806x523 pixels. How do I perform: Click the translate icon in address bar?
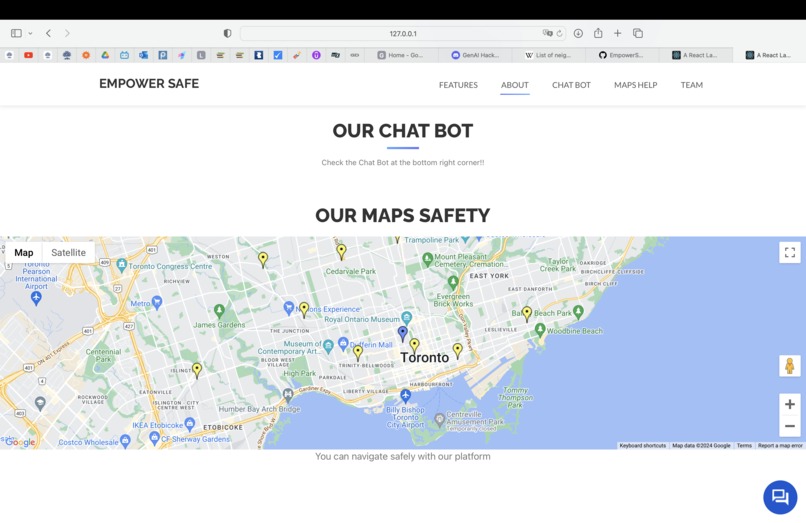click(547, 33)
